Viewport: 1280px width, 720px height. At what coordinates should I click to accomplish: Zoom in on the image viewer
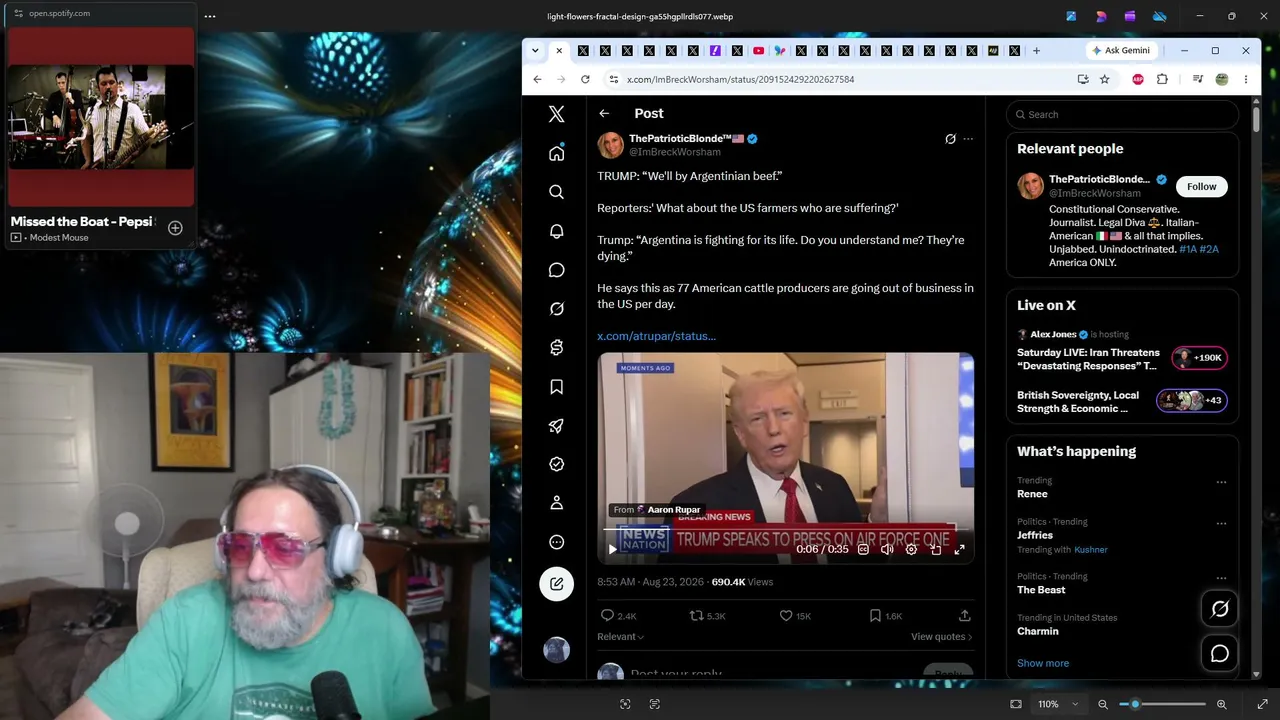point(1221,704)
